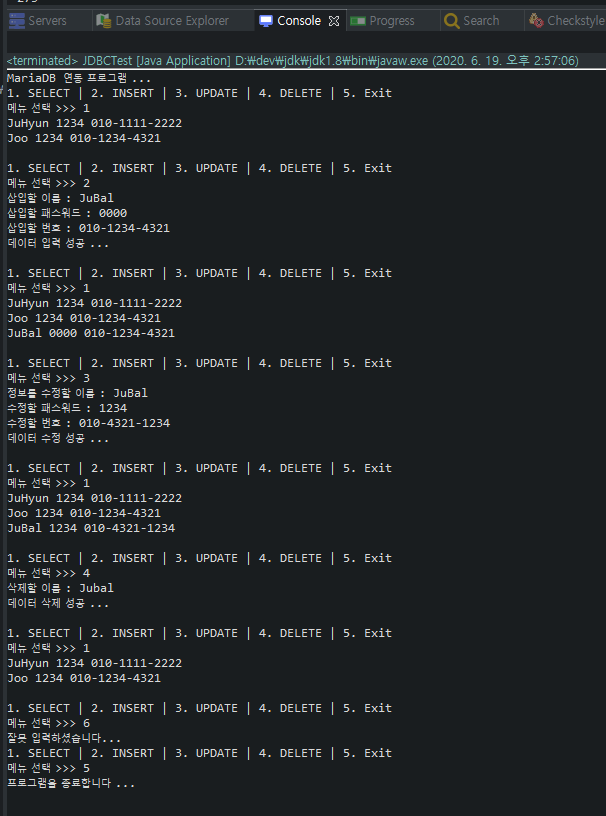The height and width of the screenshot is (816, 606).
Task: Click the '삽입할 이름 : JuBal' line
Action: [60, 198]
